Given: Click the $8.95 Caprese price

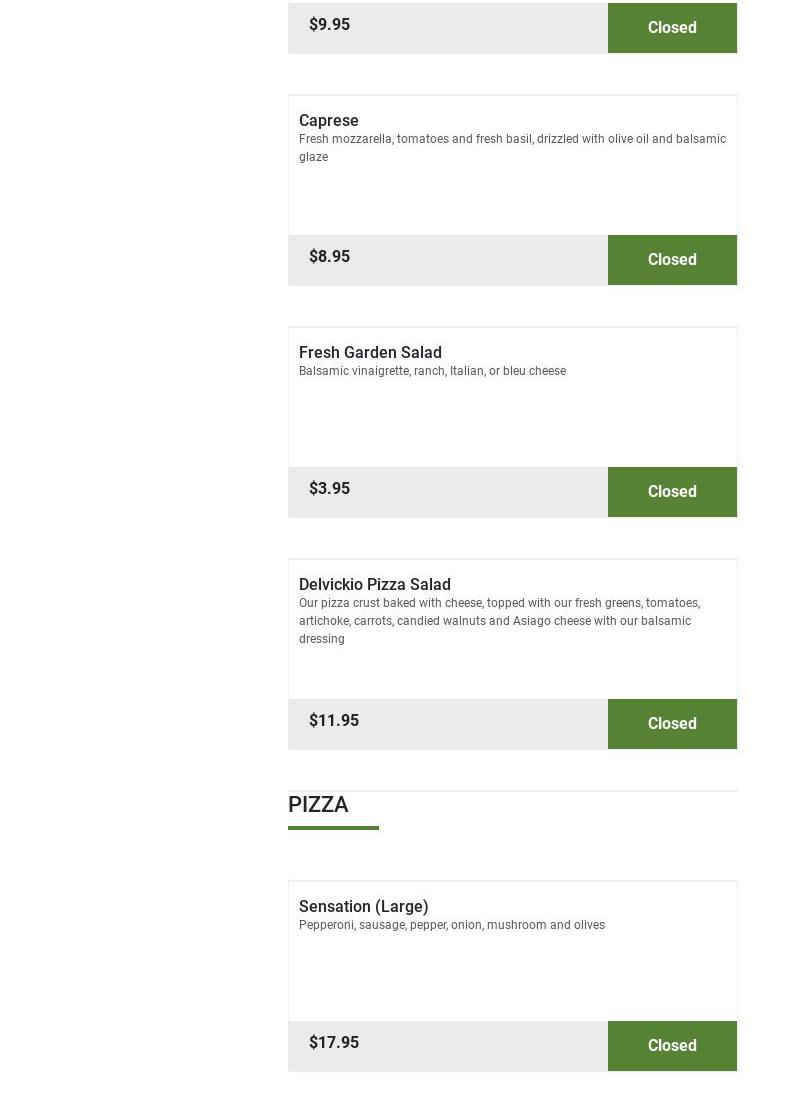Looking at the screenshot, I should 329,256.
